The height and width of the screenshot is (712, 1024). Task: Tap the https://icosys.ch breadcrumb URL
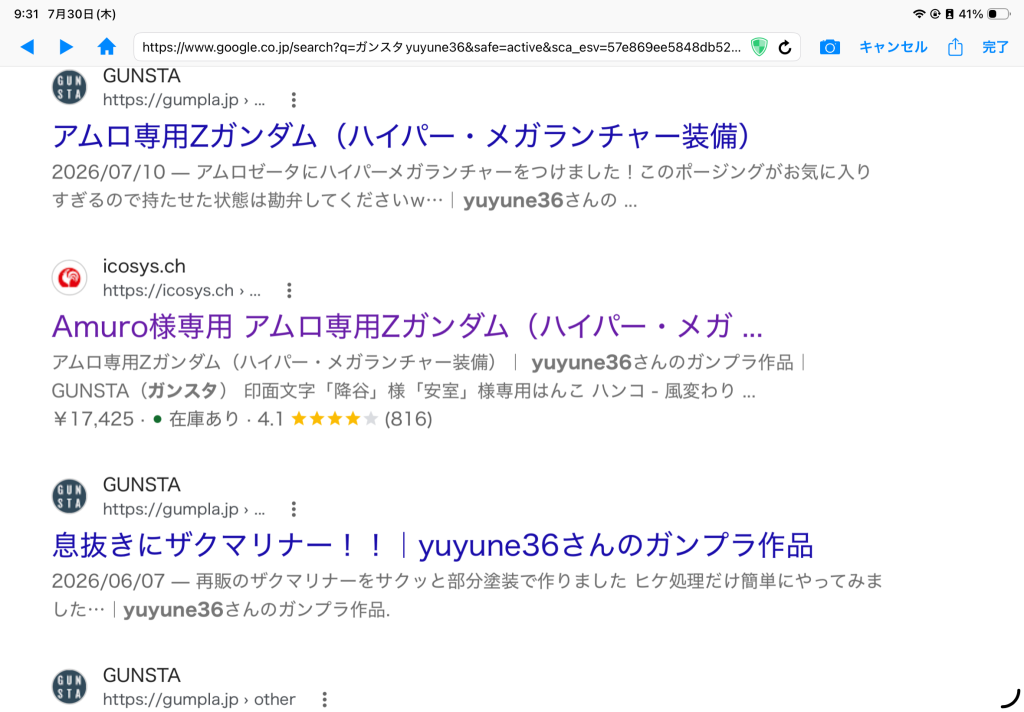[x=182, y=291]
